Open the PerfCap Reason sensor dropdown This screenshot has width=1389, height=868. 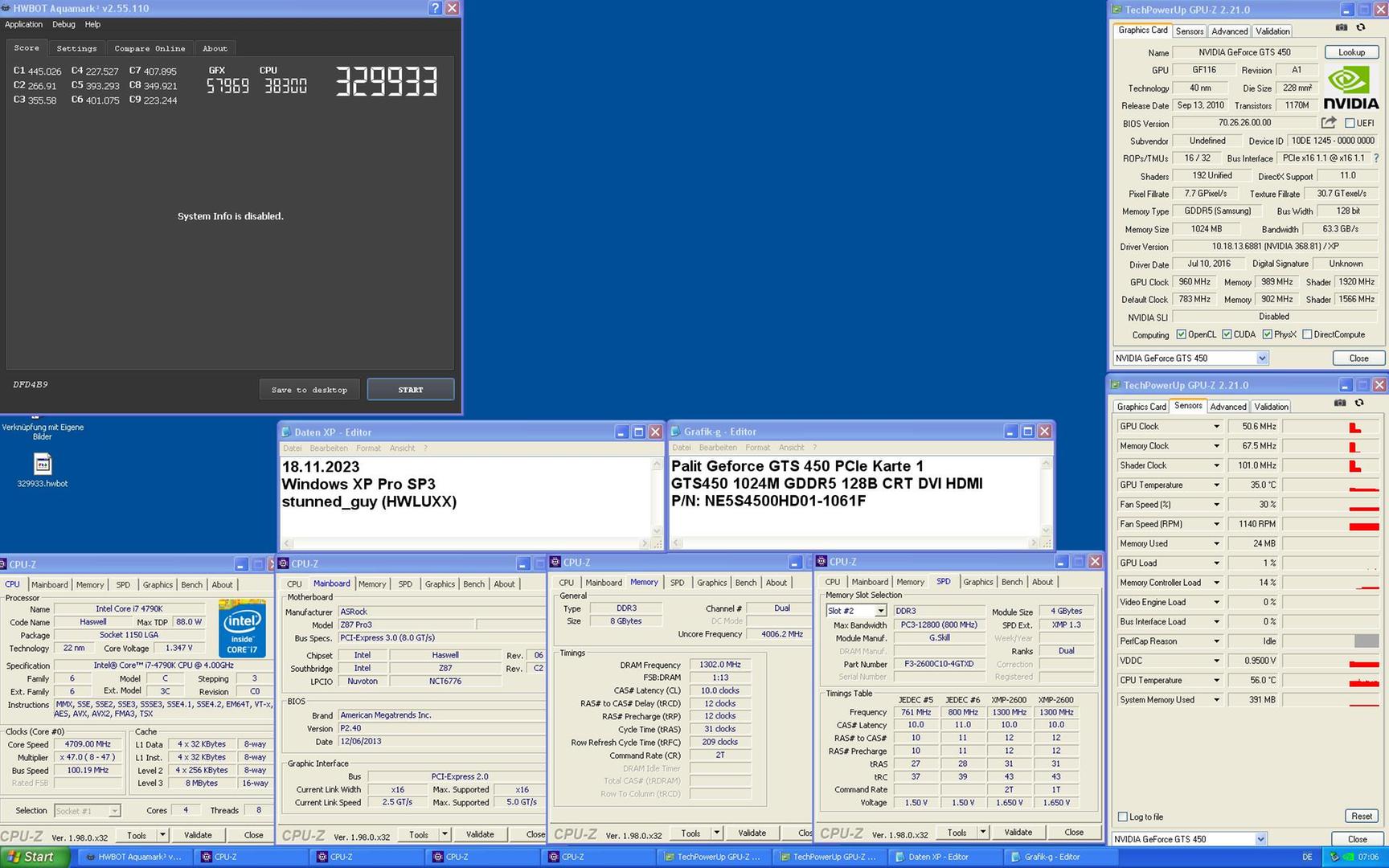coord(1216,641)
